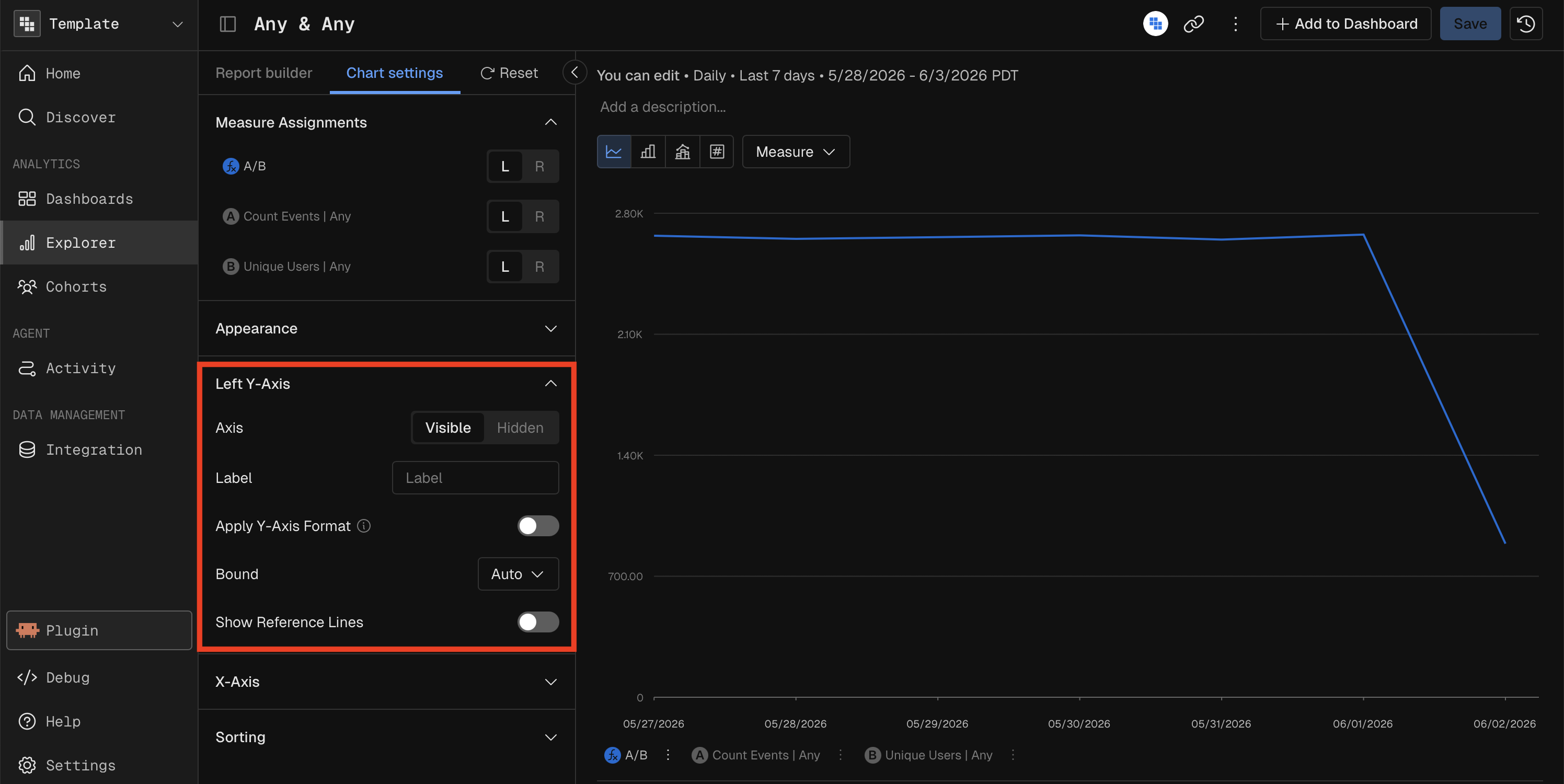Switch to Report builder tab
1564x784 pixels.
pos(263,73)
